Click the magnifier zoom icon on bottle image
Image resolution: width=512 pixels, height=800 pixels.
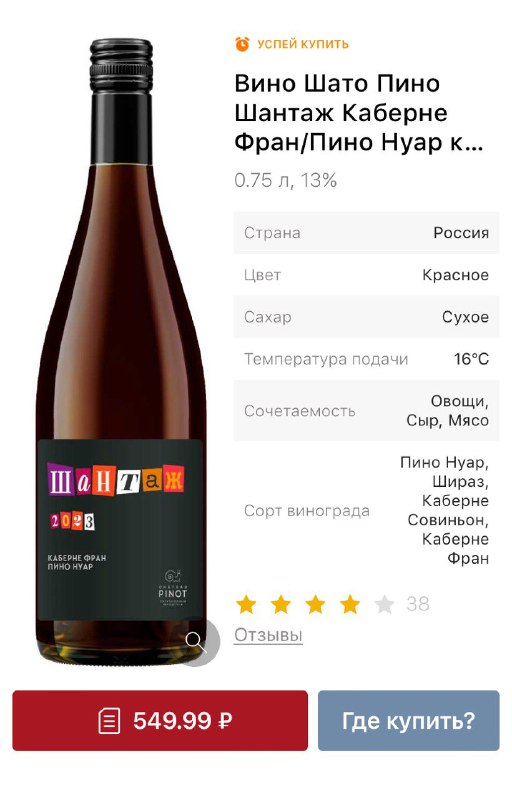197,641
